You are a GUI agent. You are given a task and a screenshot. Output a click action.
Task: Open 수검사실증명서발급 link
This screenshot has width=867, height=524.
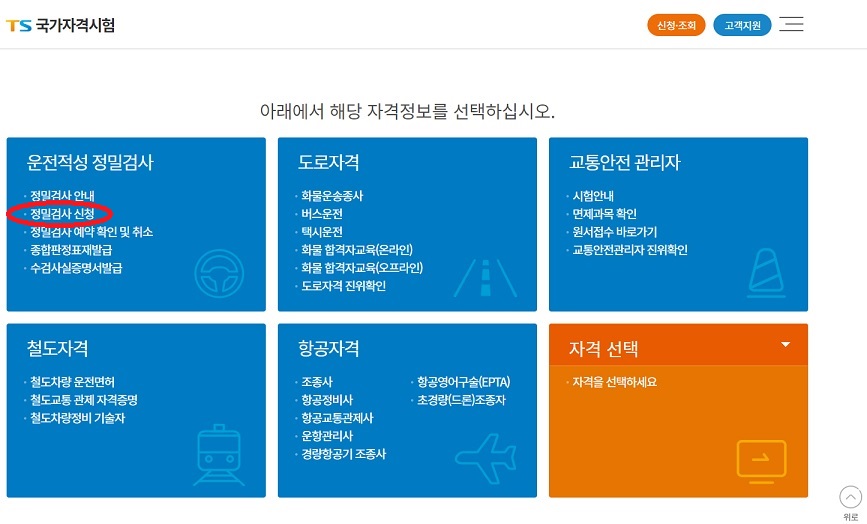point(76,268)
